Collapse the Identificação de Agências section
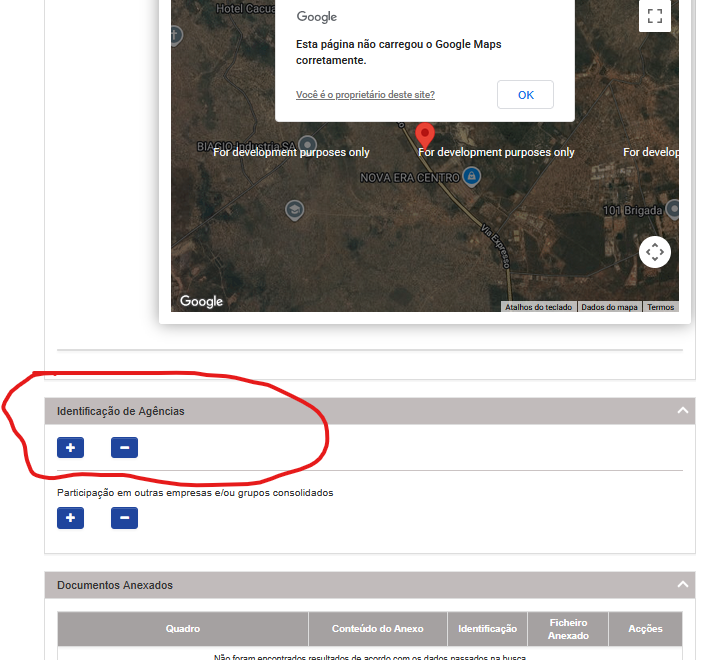 683,411
